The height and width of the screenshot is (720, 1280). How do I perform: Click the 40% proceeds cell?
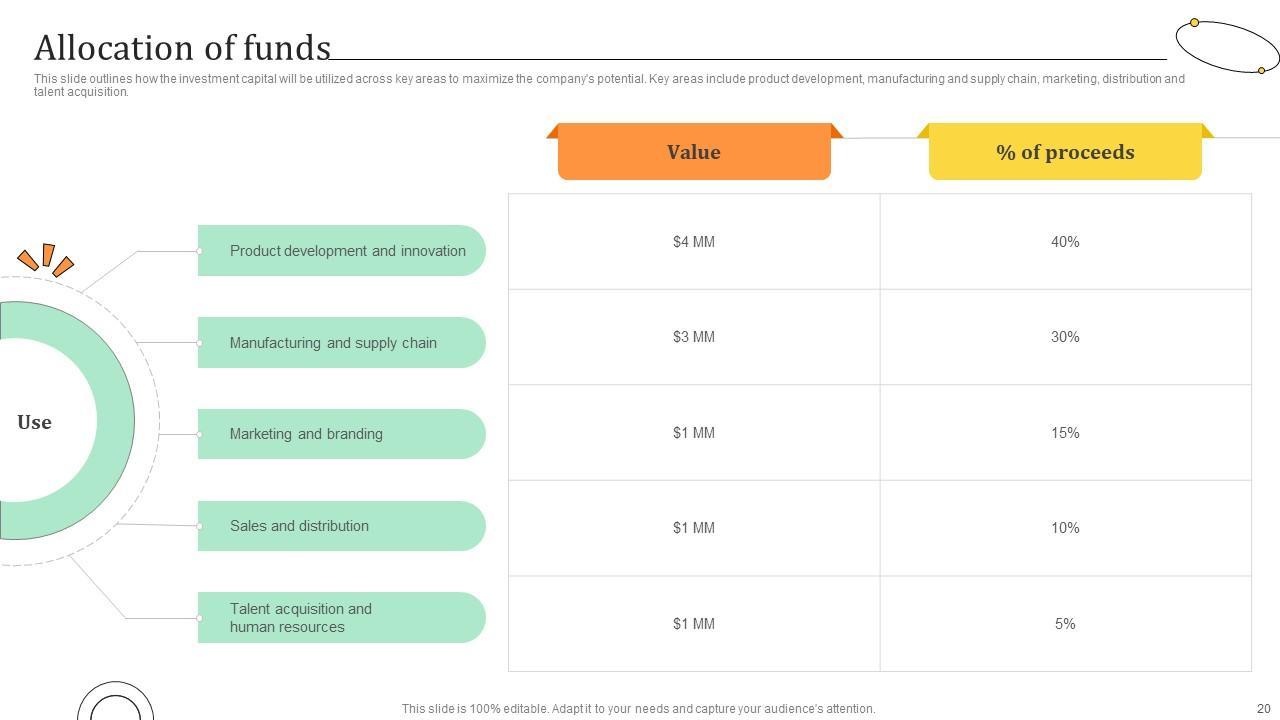pos(1065,242)
